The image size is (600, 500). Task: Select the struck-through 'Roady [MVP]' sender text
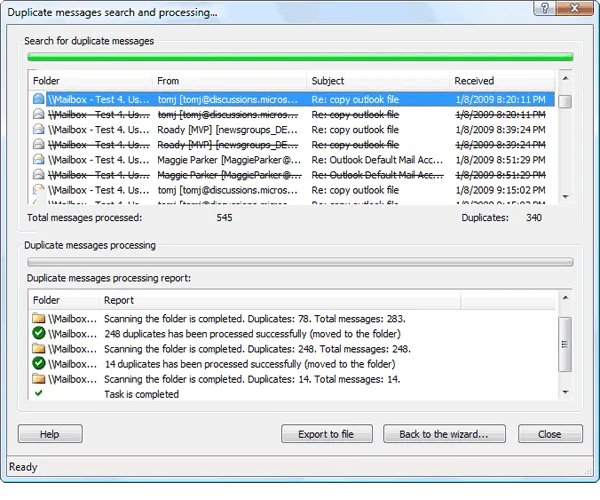point(228,145)
